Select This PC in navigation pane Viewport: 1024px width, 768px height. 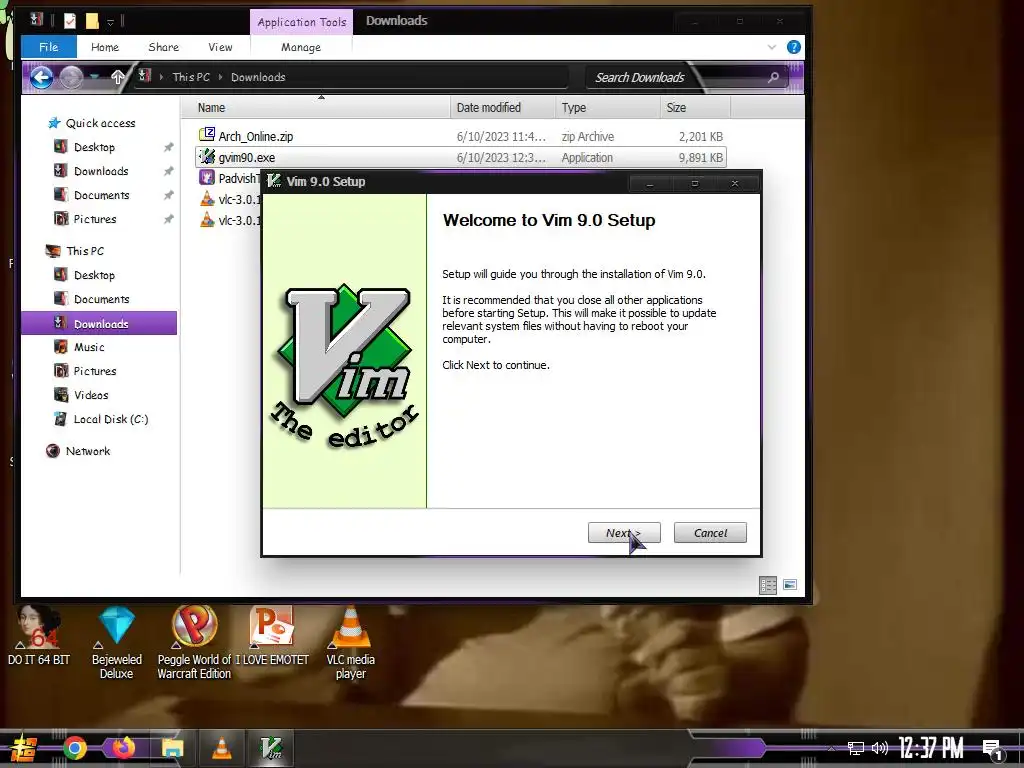point(84,251)
